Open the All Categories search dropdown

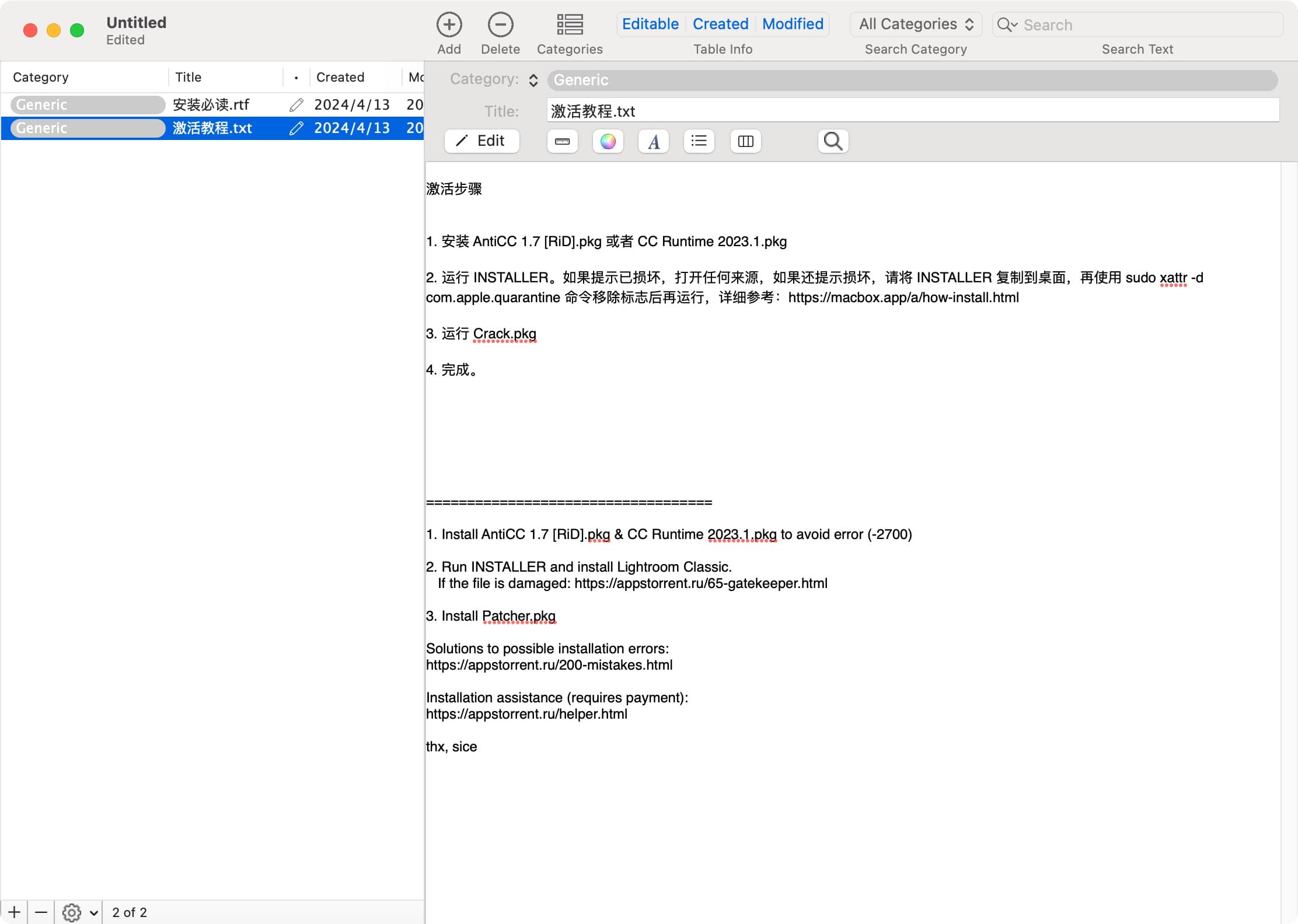click(916, 24)
